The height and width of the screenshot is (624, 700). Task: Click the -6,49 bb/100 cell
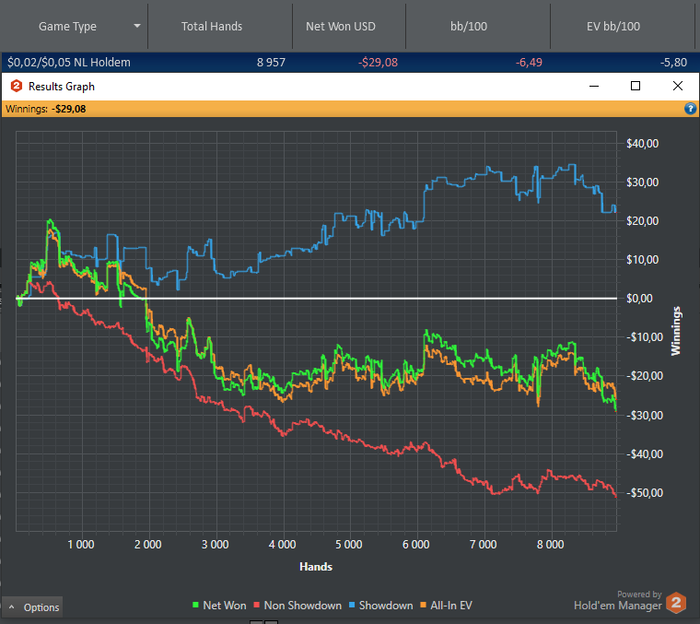[529, 62]
